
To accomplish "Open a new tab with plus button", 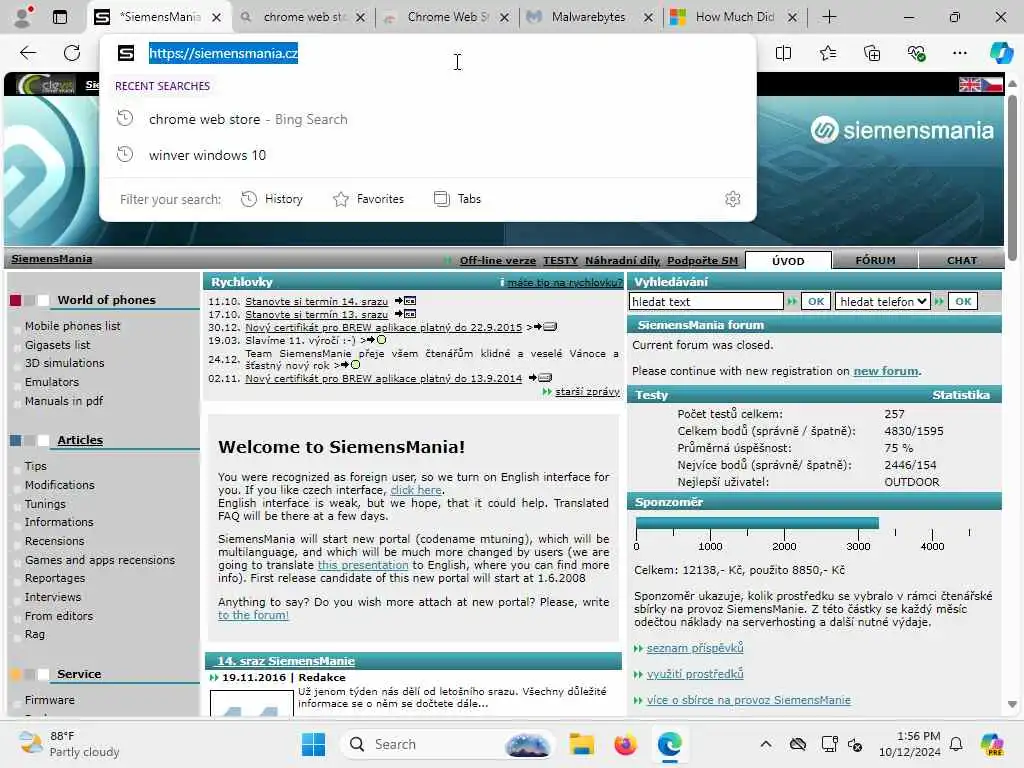I will 829,17.
